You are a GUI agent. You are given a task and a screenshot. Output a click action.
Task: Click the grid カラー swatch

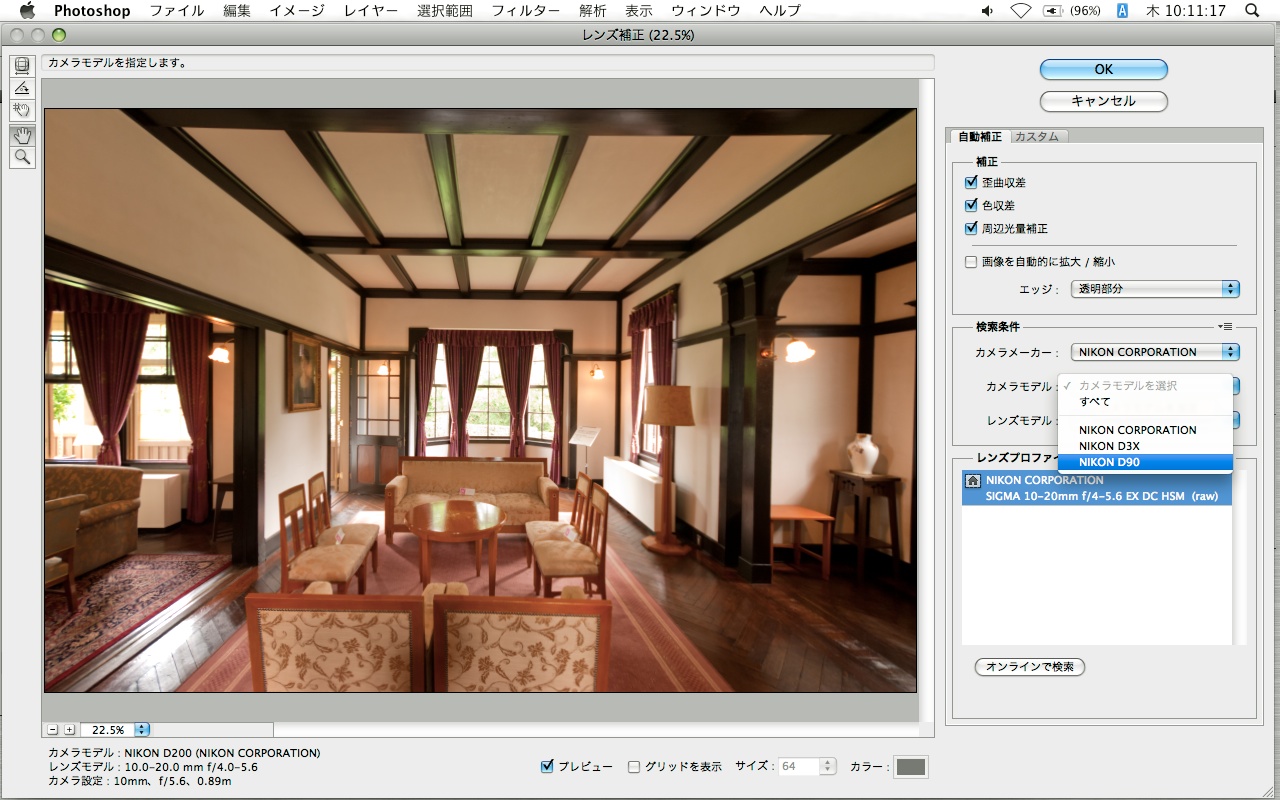point(910,767)
